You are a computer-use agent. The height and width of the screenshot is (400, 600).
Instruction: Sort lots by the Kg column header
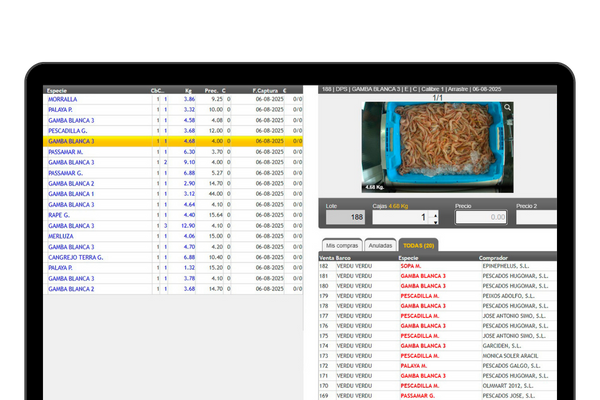[188, 89]
